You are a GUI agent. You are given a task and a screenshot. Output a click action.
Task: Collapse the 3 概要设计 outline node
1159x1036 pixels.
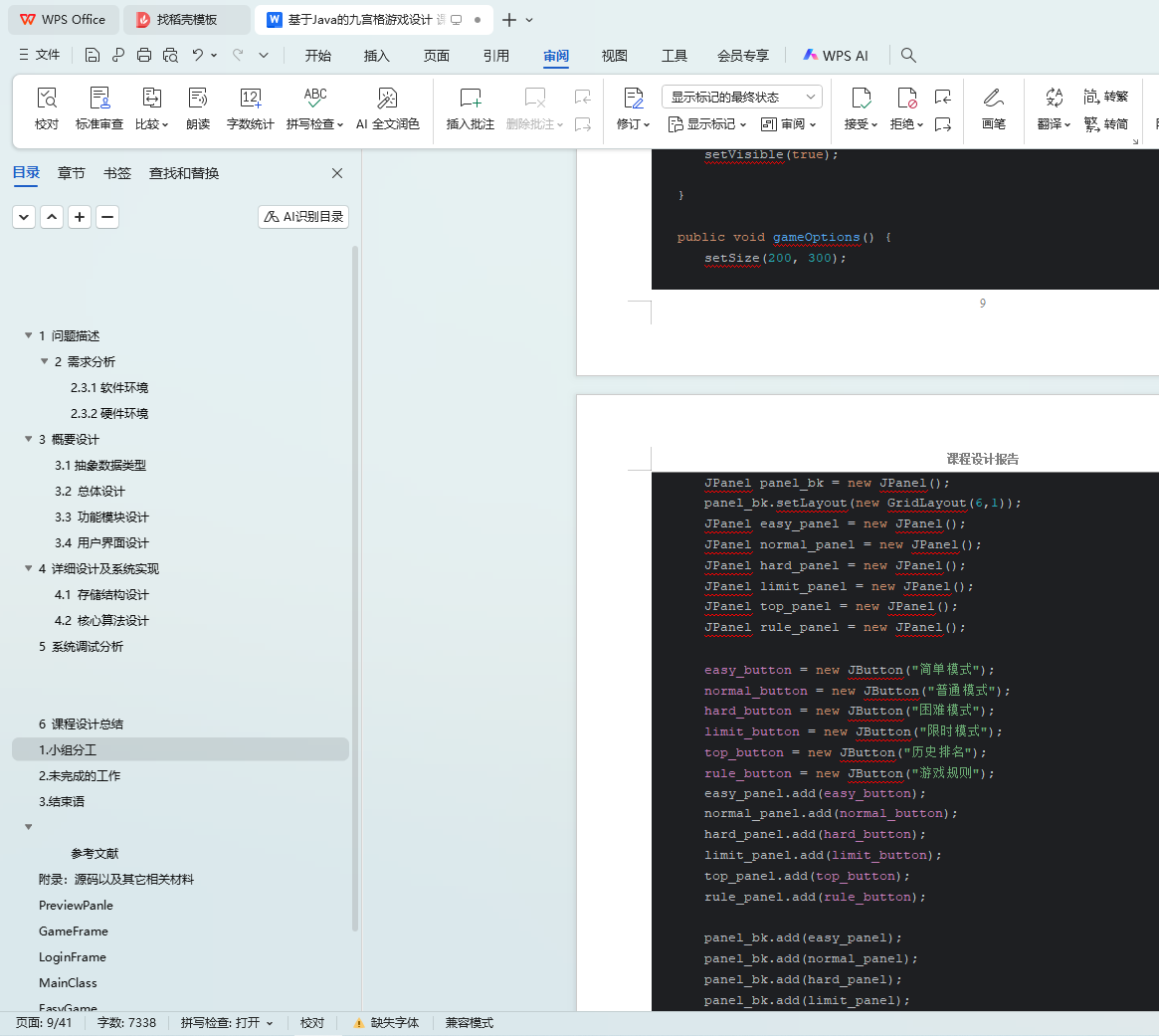(28, 439)
